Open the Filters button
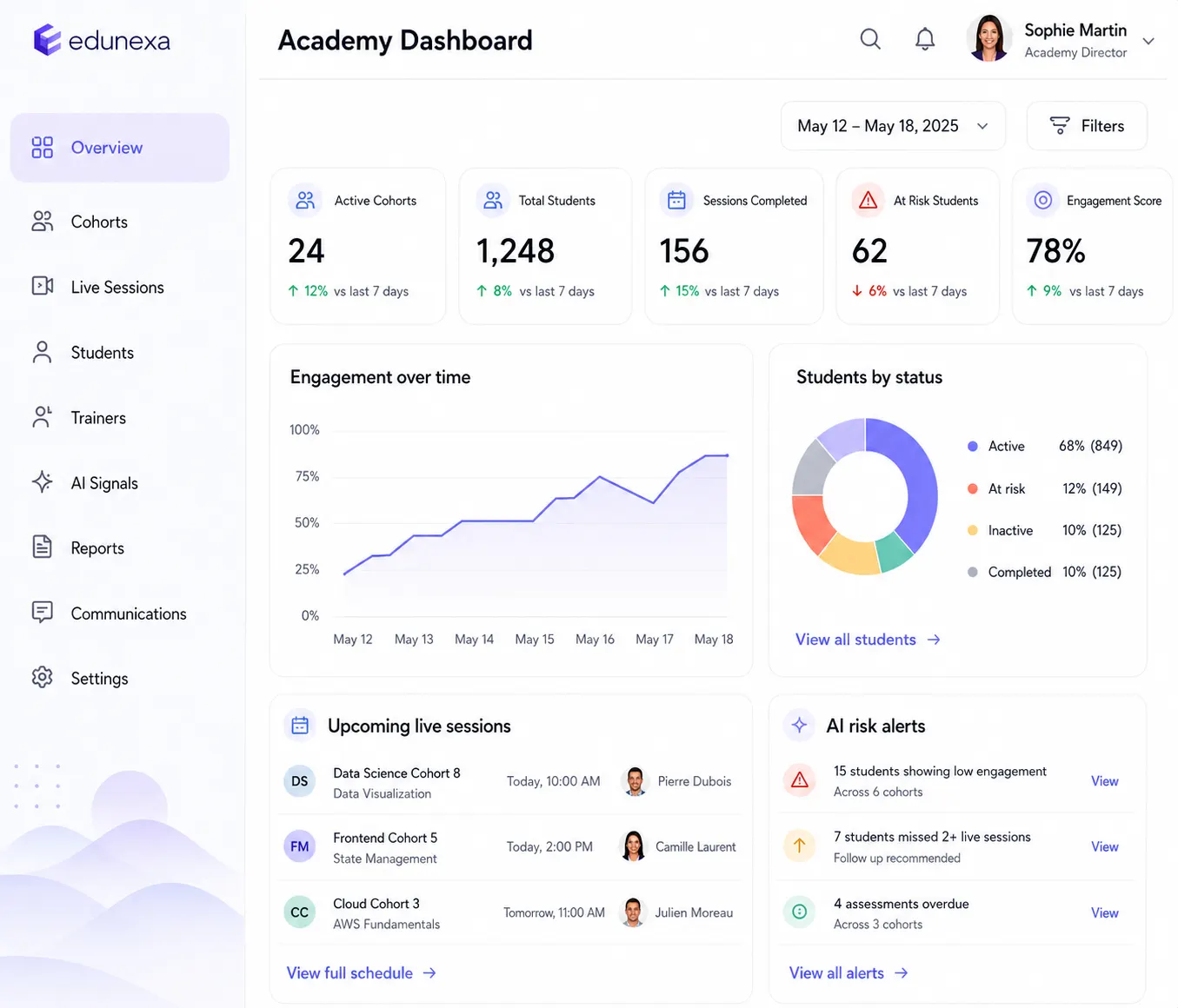The width and height of the screenshot is (1178, 1008). 1087,126
